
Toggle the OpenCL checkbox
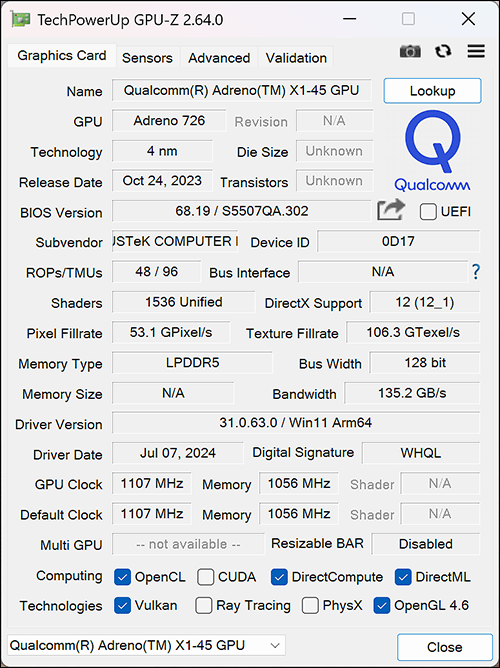122,577
